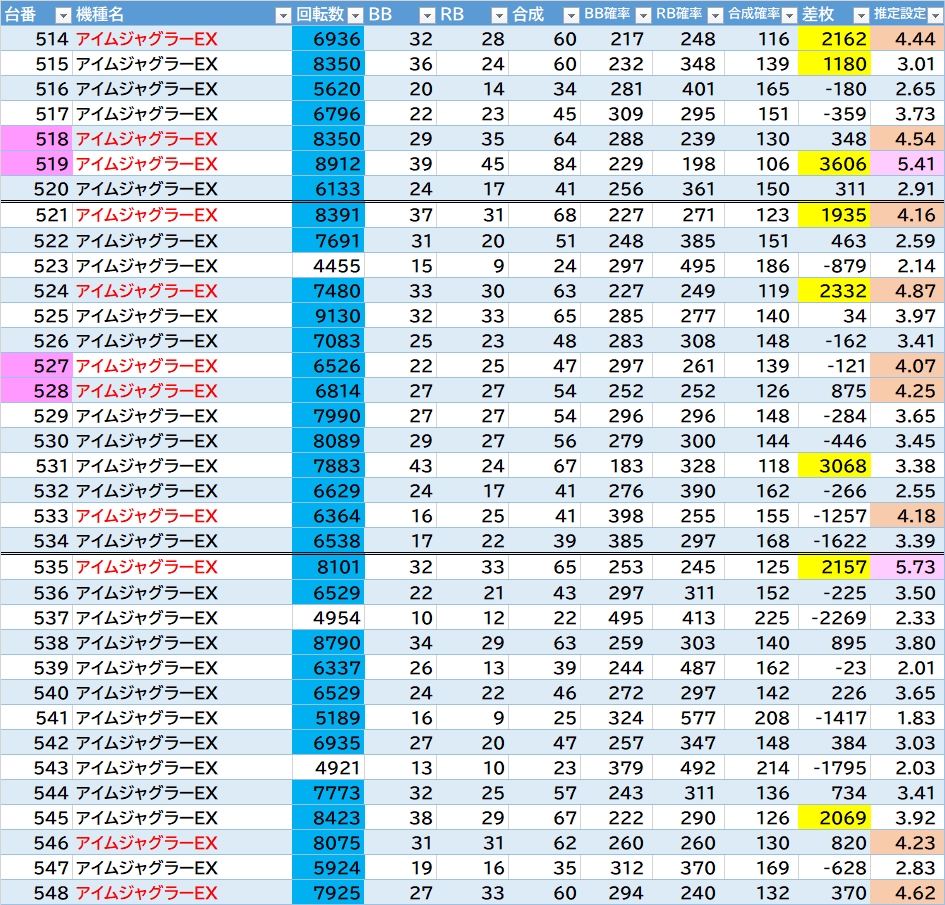945x905 pixels.
Task: Click the yellow 差枚 cell showing 2162
Action: tap(834, 39)
